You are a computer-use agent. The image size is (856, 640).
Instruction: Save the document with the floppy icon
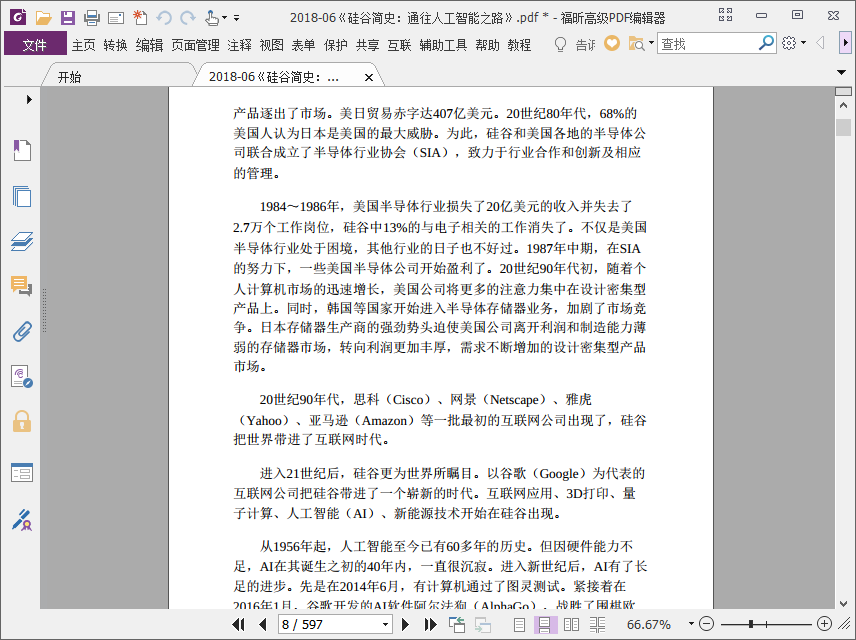click(x=68, y=17)
